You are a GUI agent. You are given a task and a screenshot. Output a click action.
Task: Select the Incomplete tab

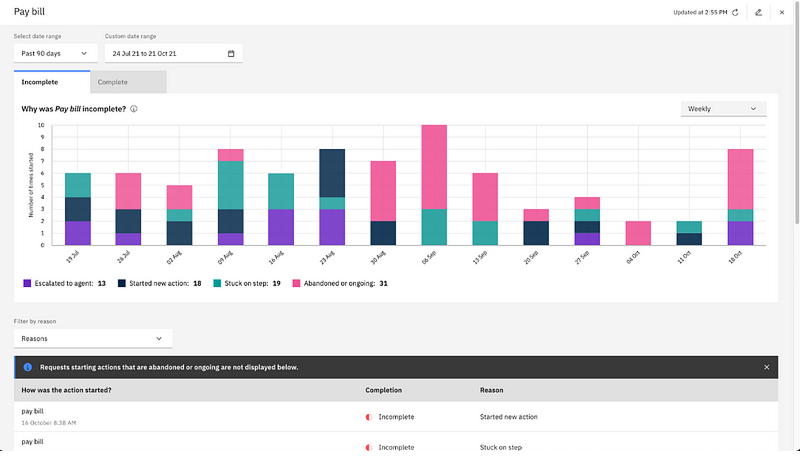51,82
